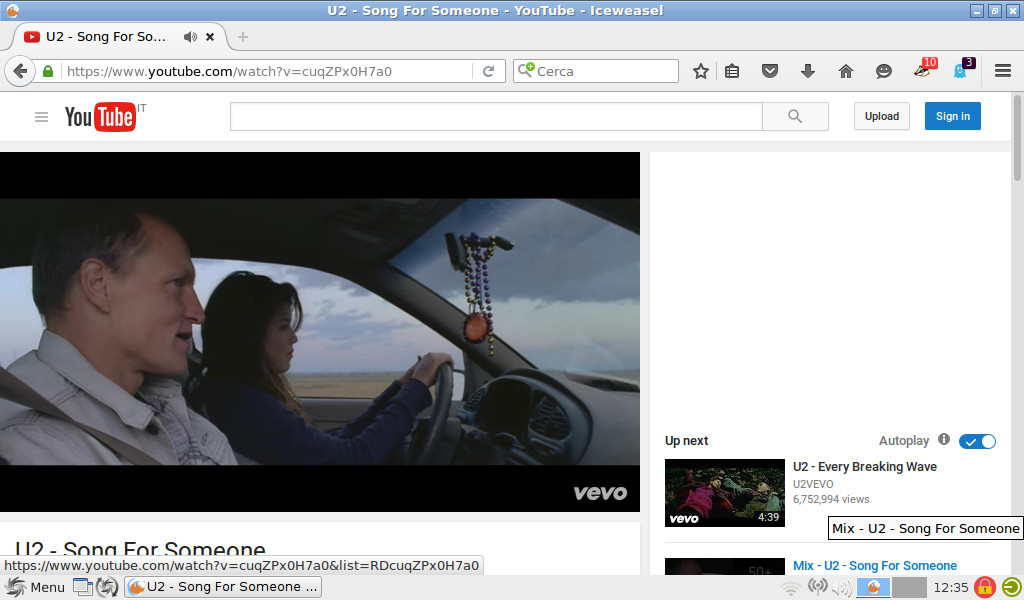Click the wireless broadcast tray icon
The image size is (1024, 600).
817,586
